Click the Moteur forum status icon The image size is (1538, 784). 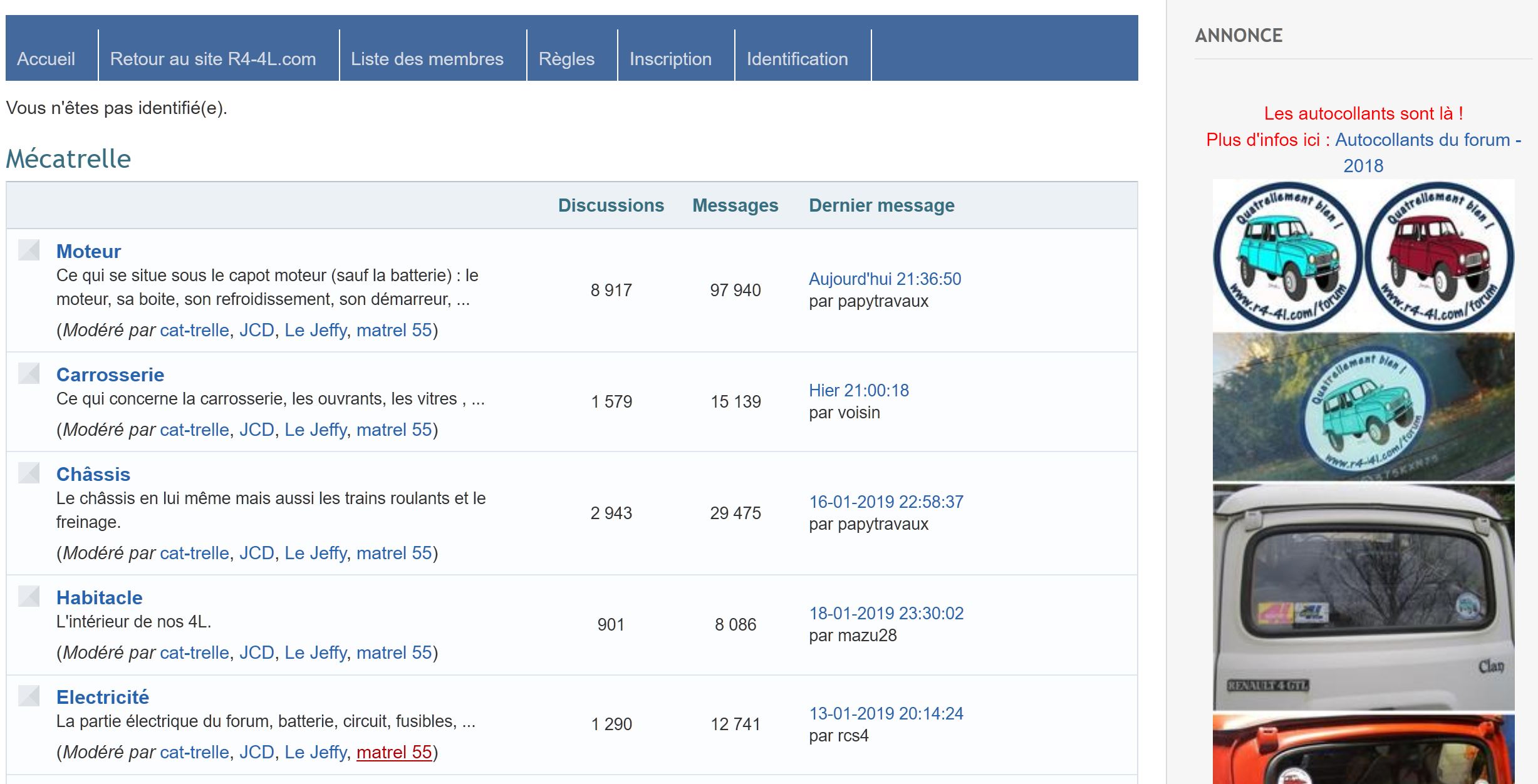(29, 250)
